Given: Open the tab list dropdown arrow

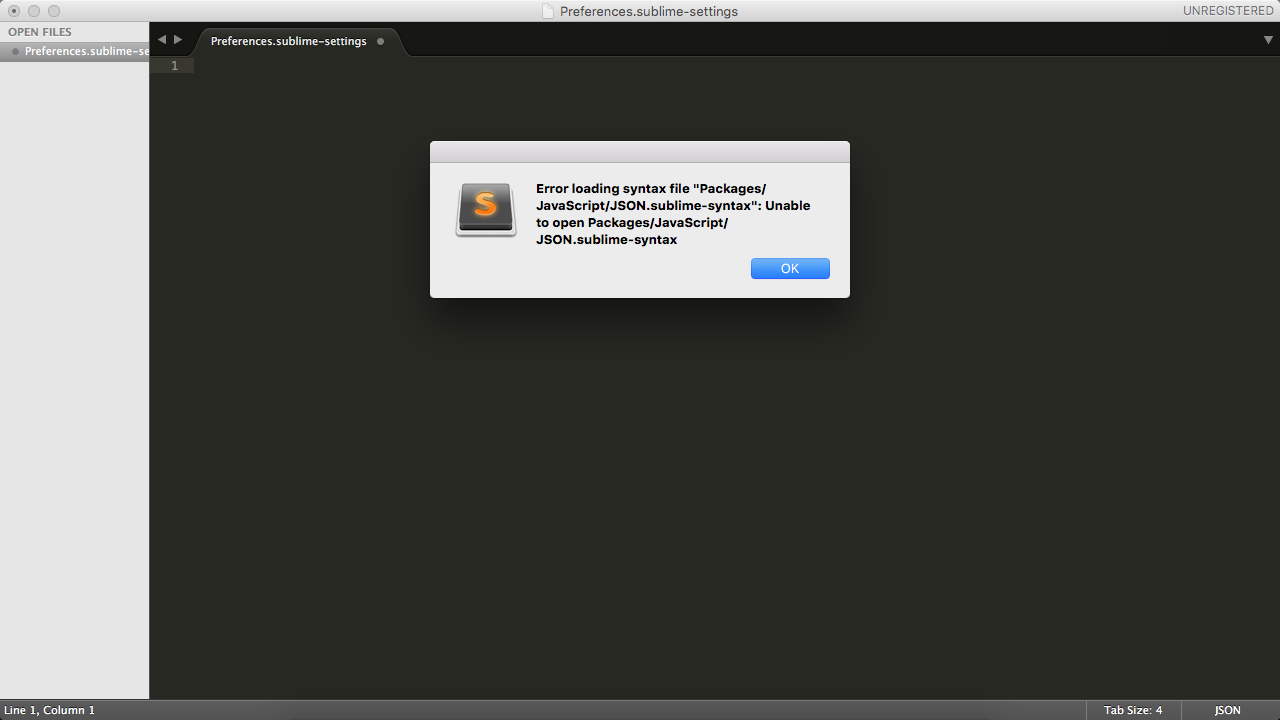Looking at the screenshot, I should (x=1268, y=40).
